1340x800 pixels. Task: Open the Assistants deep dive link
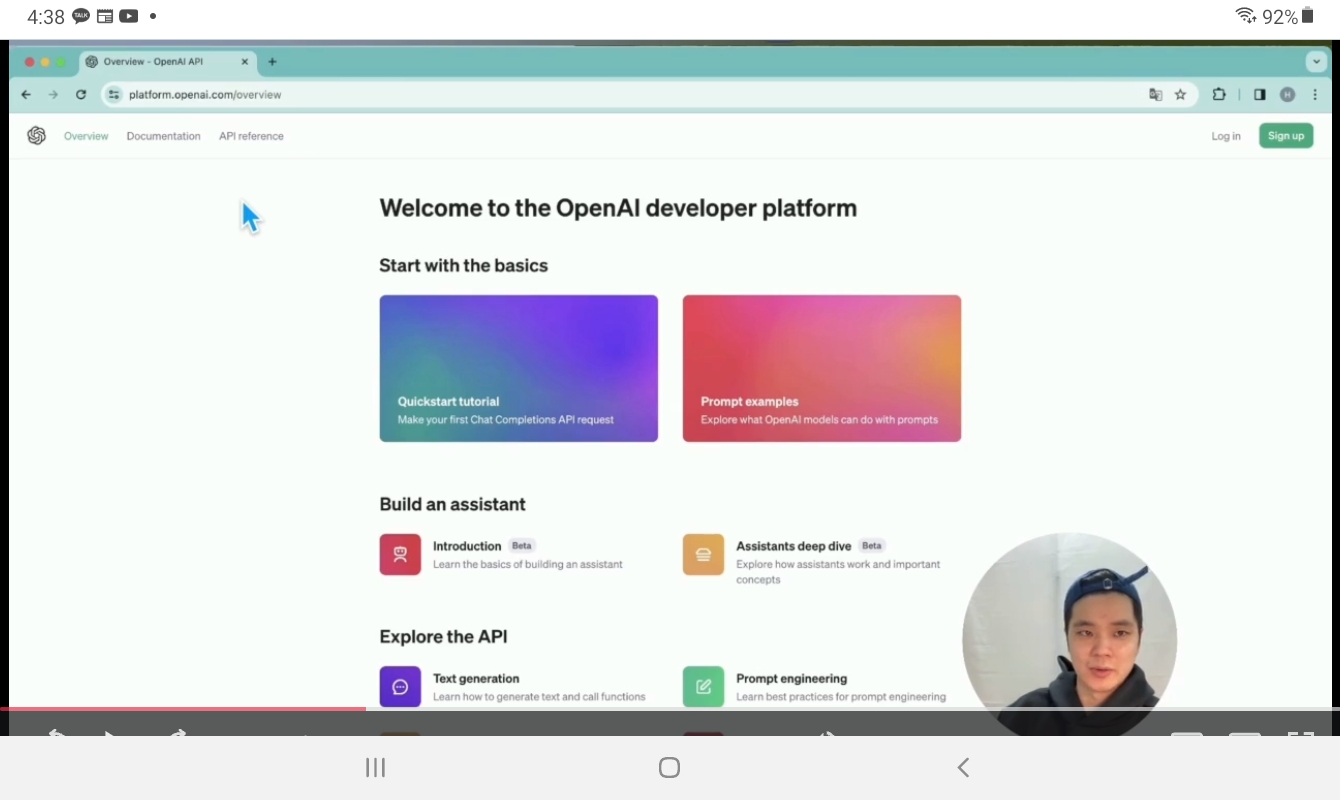794,546
